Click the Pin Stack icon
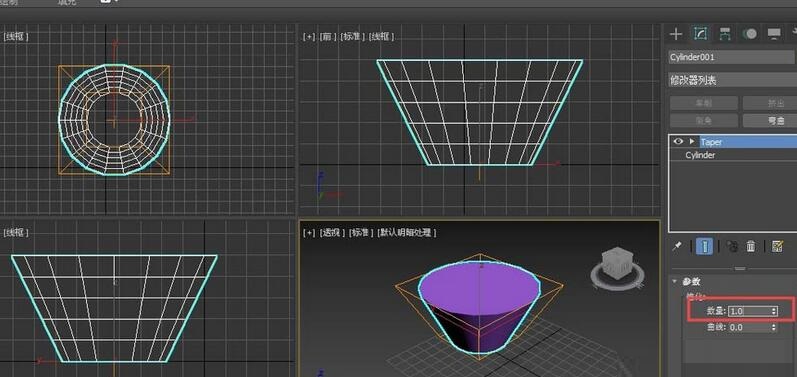This screenshot has width=797, height=377. [677, 246]
